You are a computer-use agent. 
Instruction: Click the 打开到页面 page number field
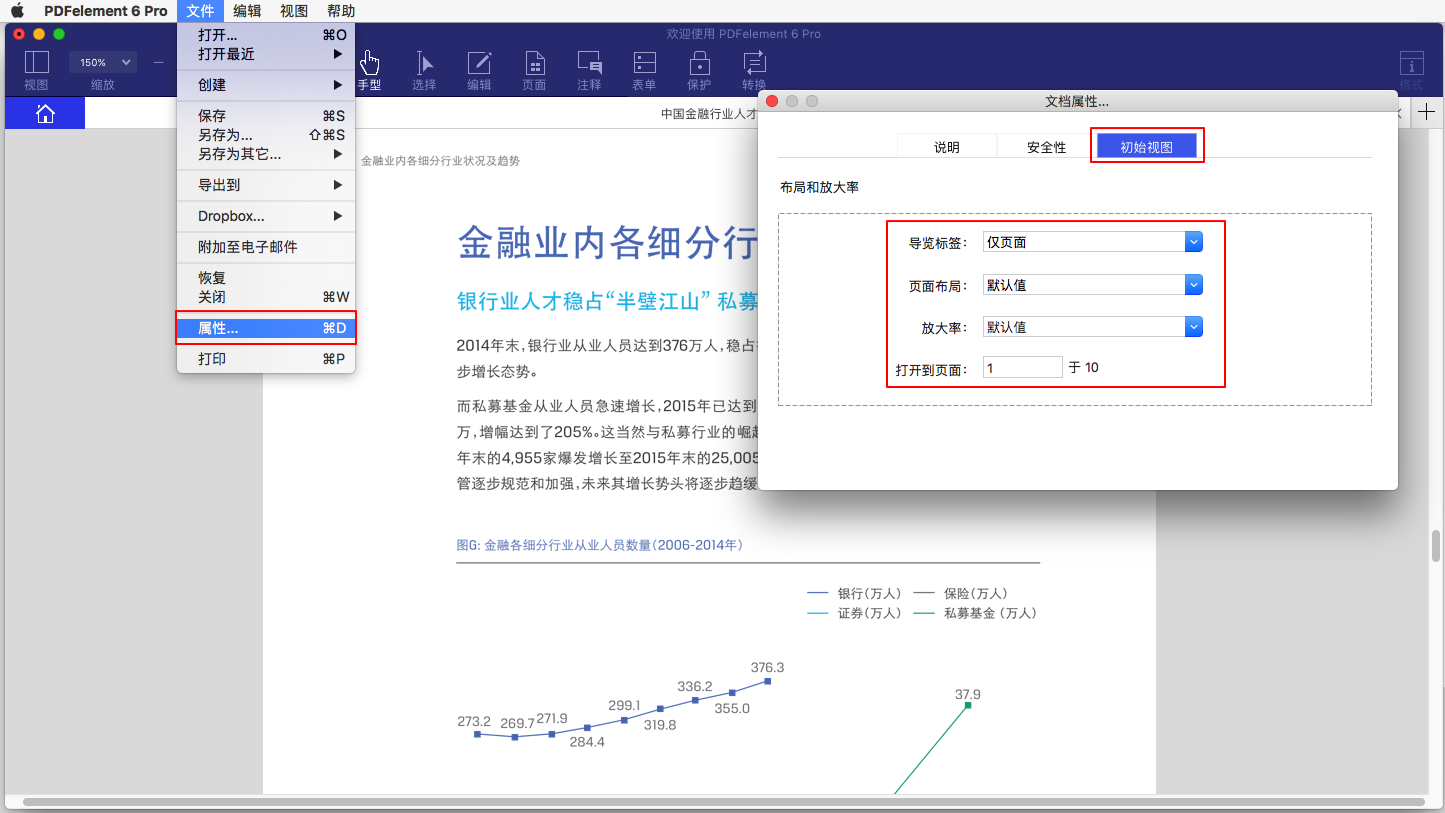(x=1022, y=368)
